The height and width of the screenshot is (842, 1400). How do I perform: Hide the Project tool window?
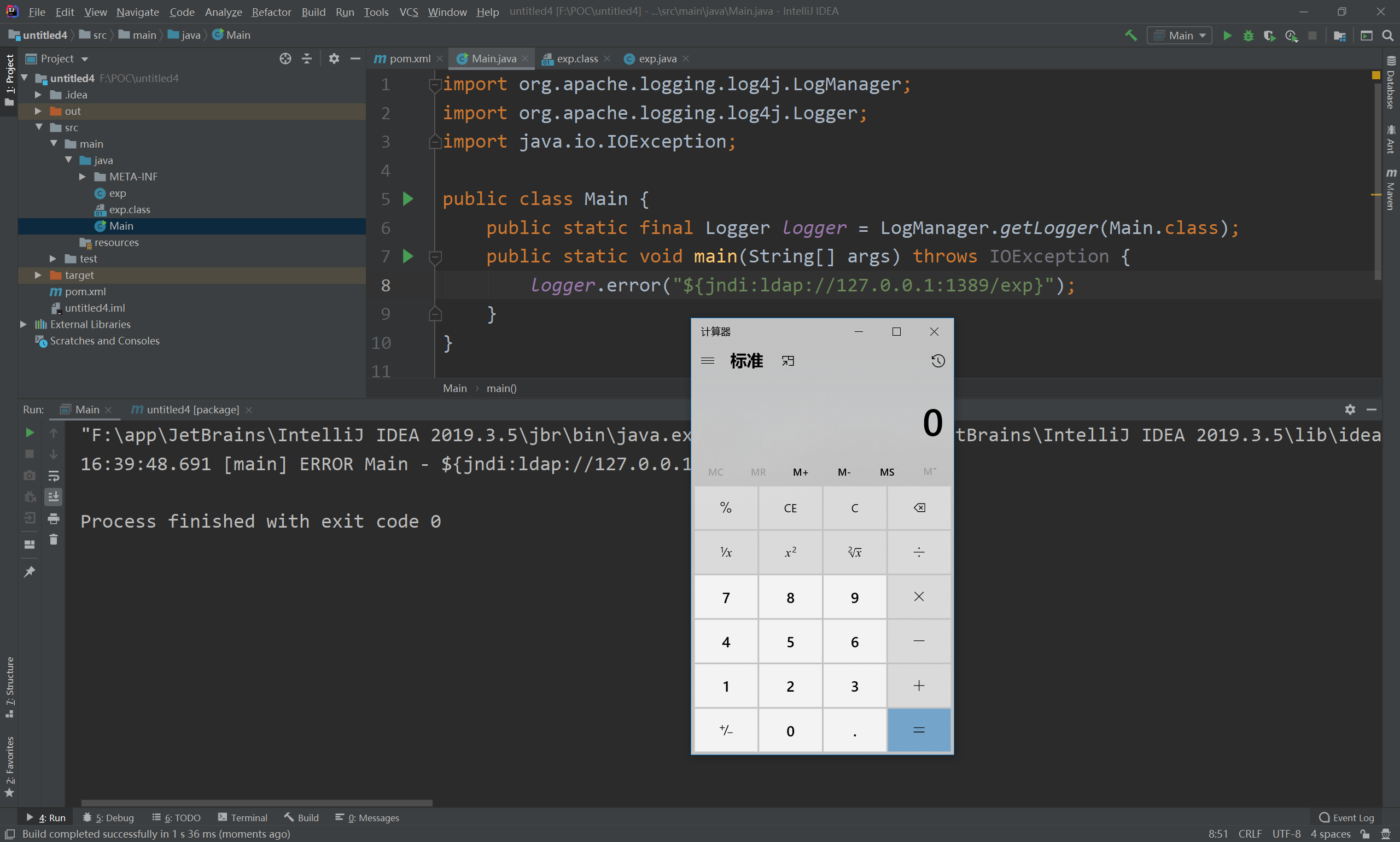355,59
